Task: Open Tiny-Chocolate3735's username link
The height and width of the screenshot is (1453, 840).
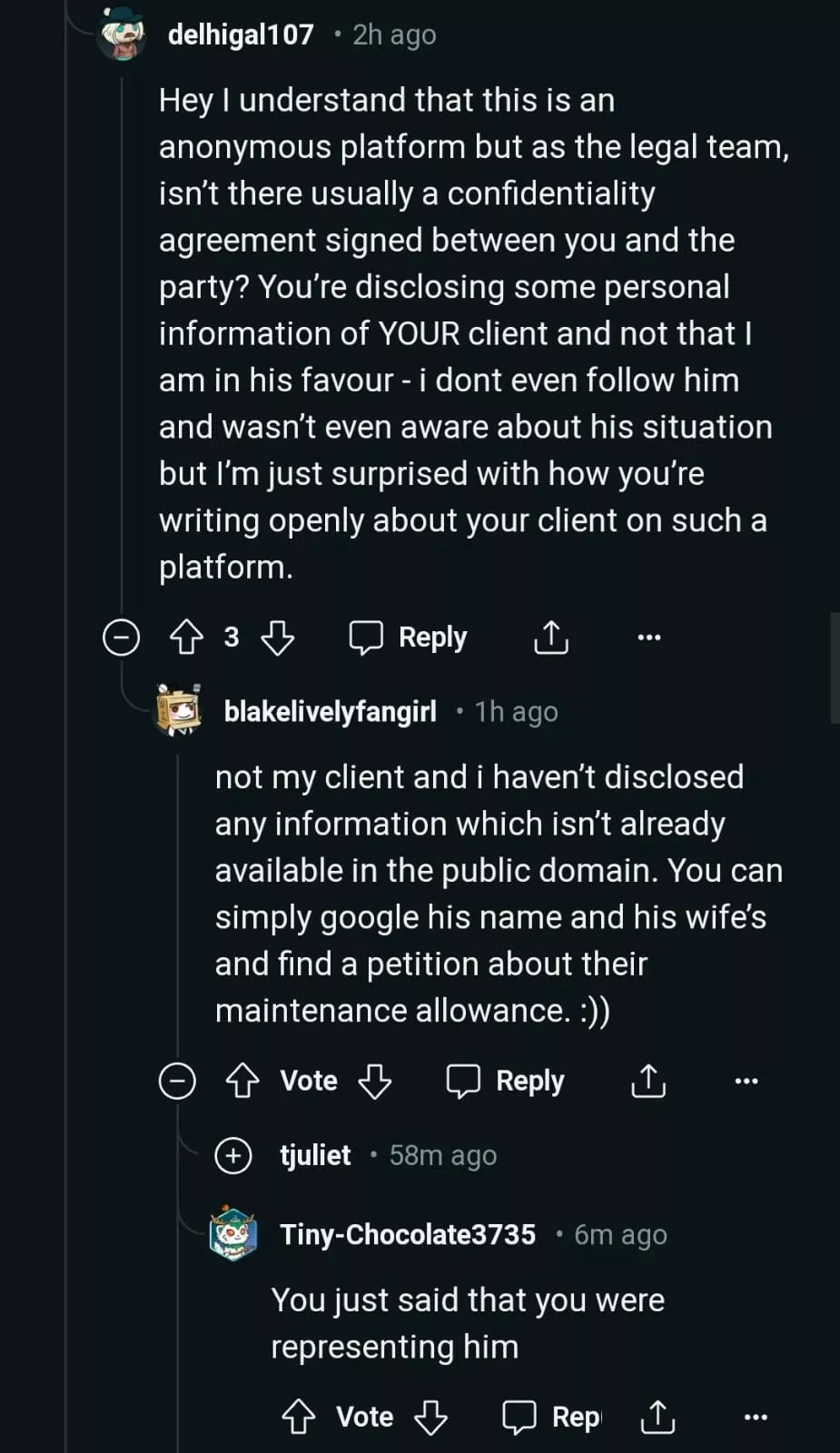Action: tap(408, 1234)
